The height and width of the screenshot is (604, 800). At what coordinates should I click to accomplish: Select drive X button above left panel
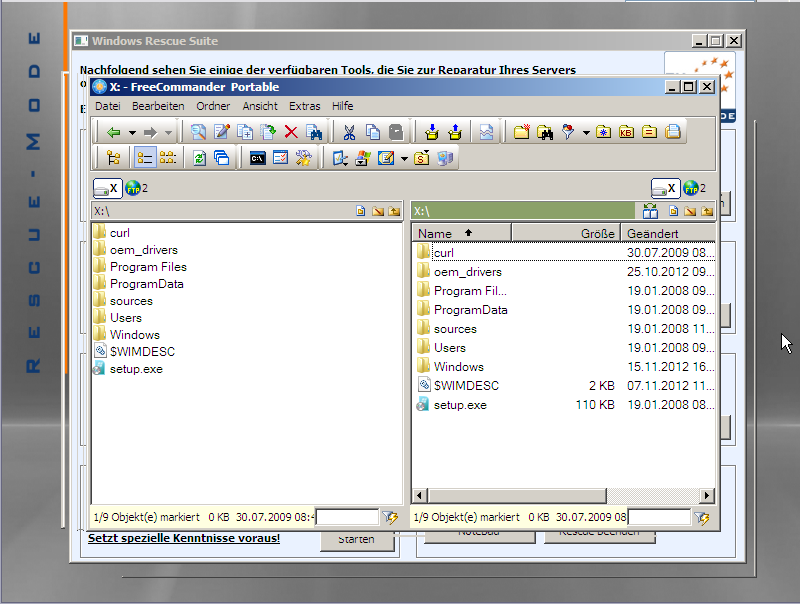point(108,188)
